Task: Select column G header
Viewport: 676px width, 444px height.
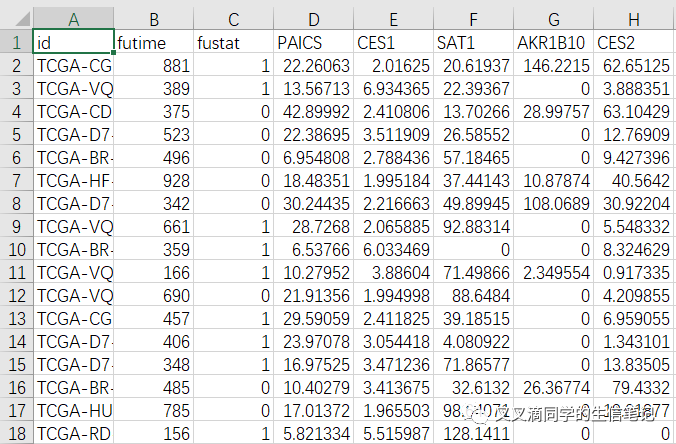Action: point(554,19)
